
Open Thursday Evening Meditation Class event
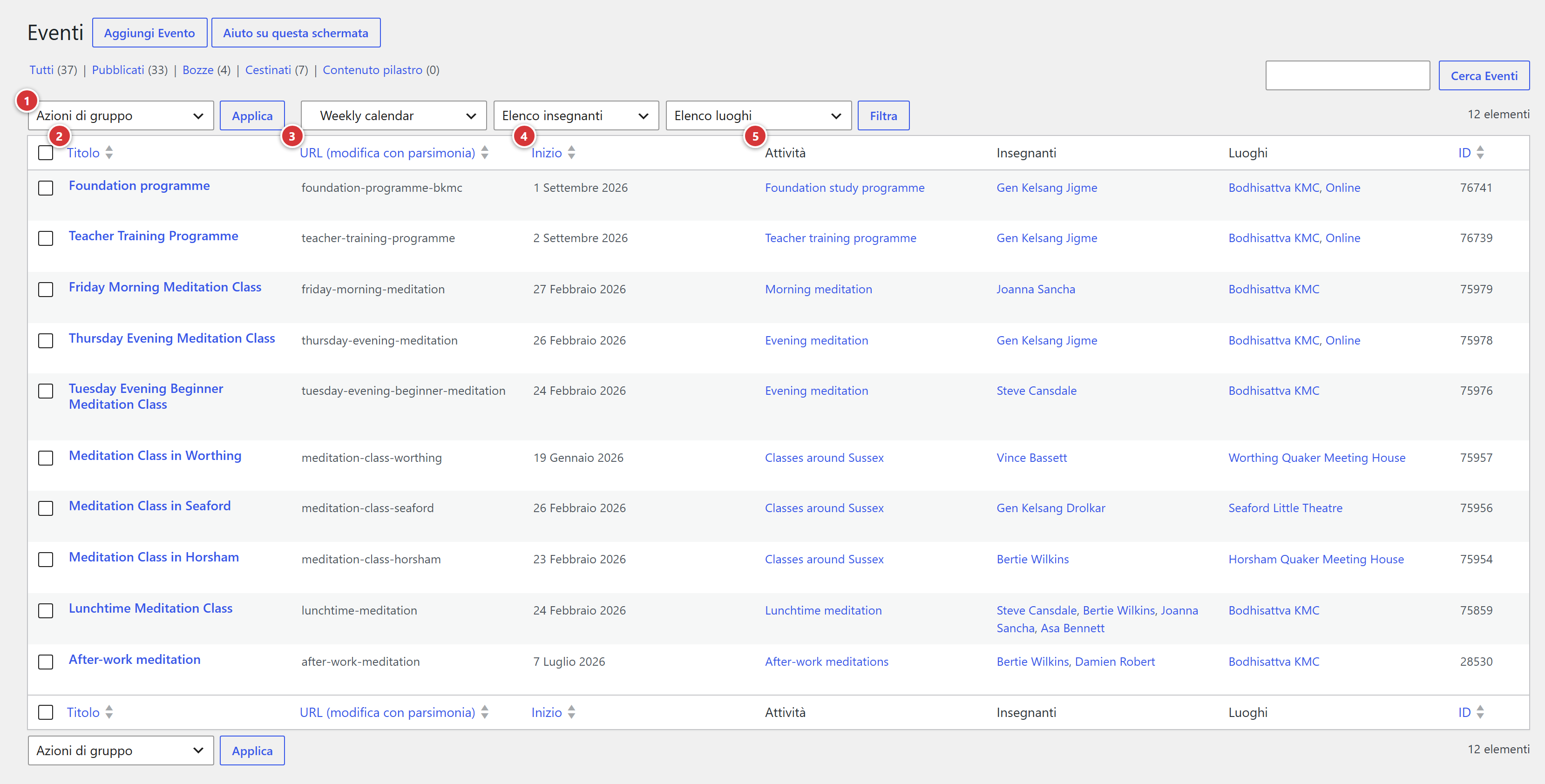pyautogui.click(x=172, y=338)
